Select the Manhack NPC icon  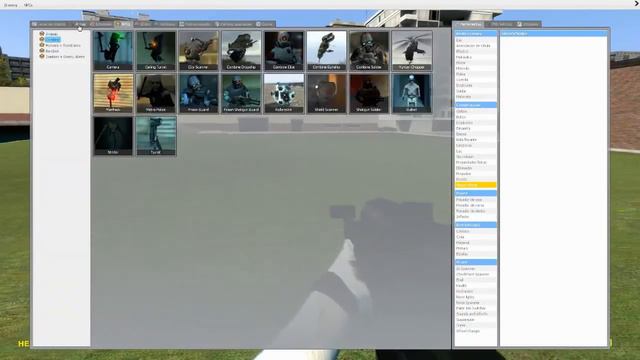(113, 93)
